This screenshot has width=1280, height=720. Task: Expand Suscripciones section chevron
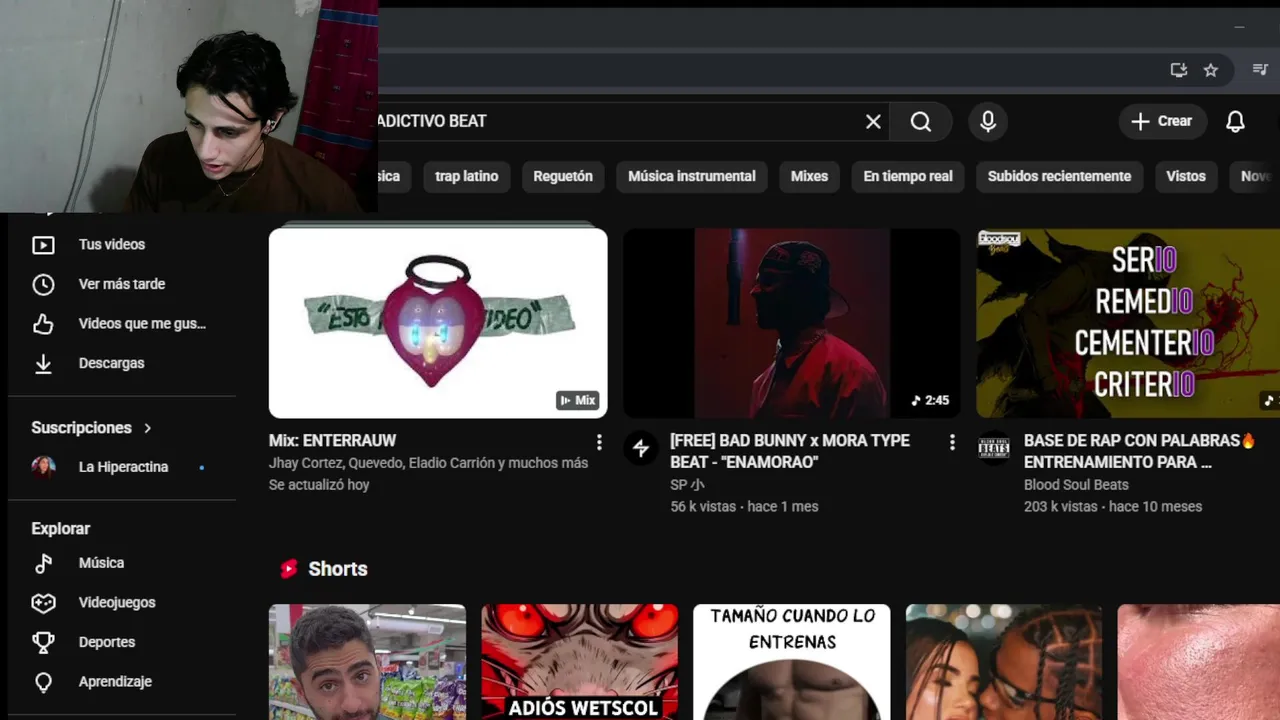(x=148, y=428)
